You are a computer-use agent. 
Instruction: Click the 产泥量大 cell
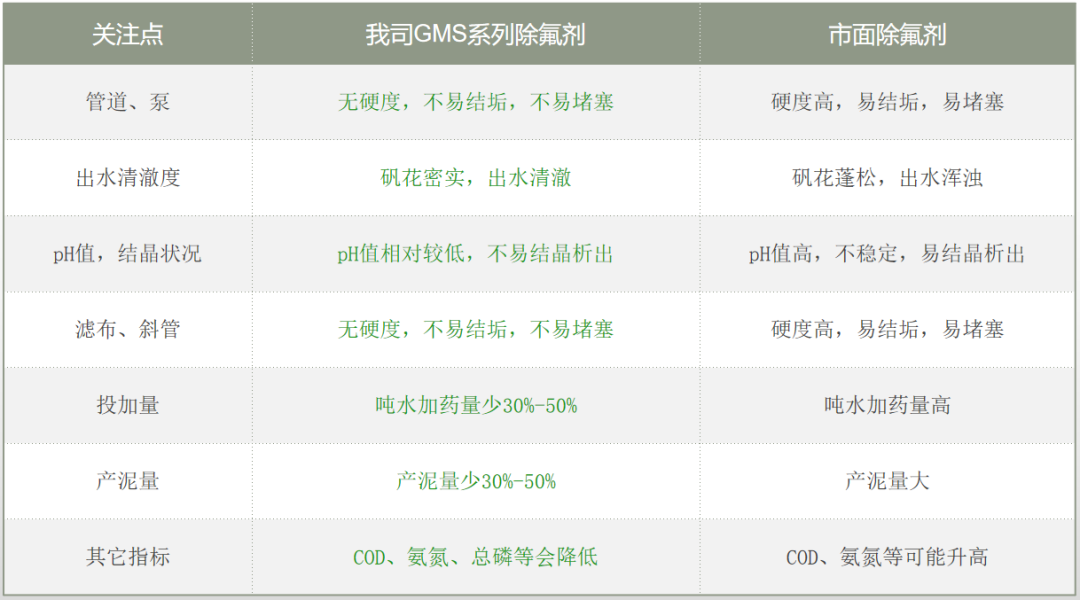pyautogui.click(x=887, y=481)
